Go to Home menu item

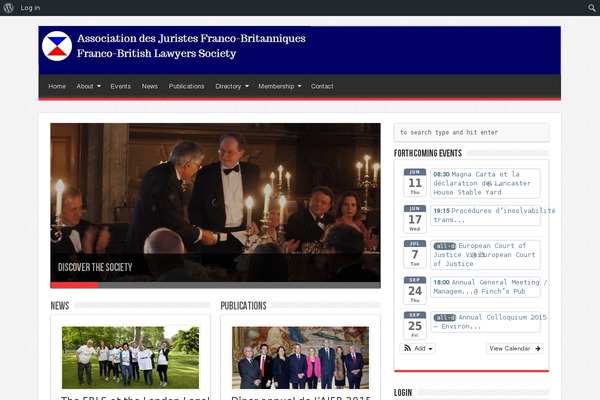click(x=57, y=87)
